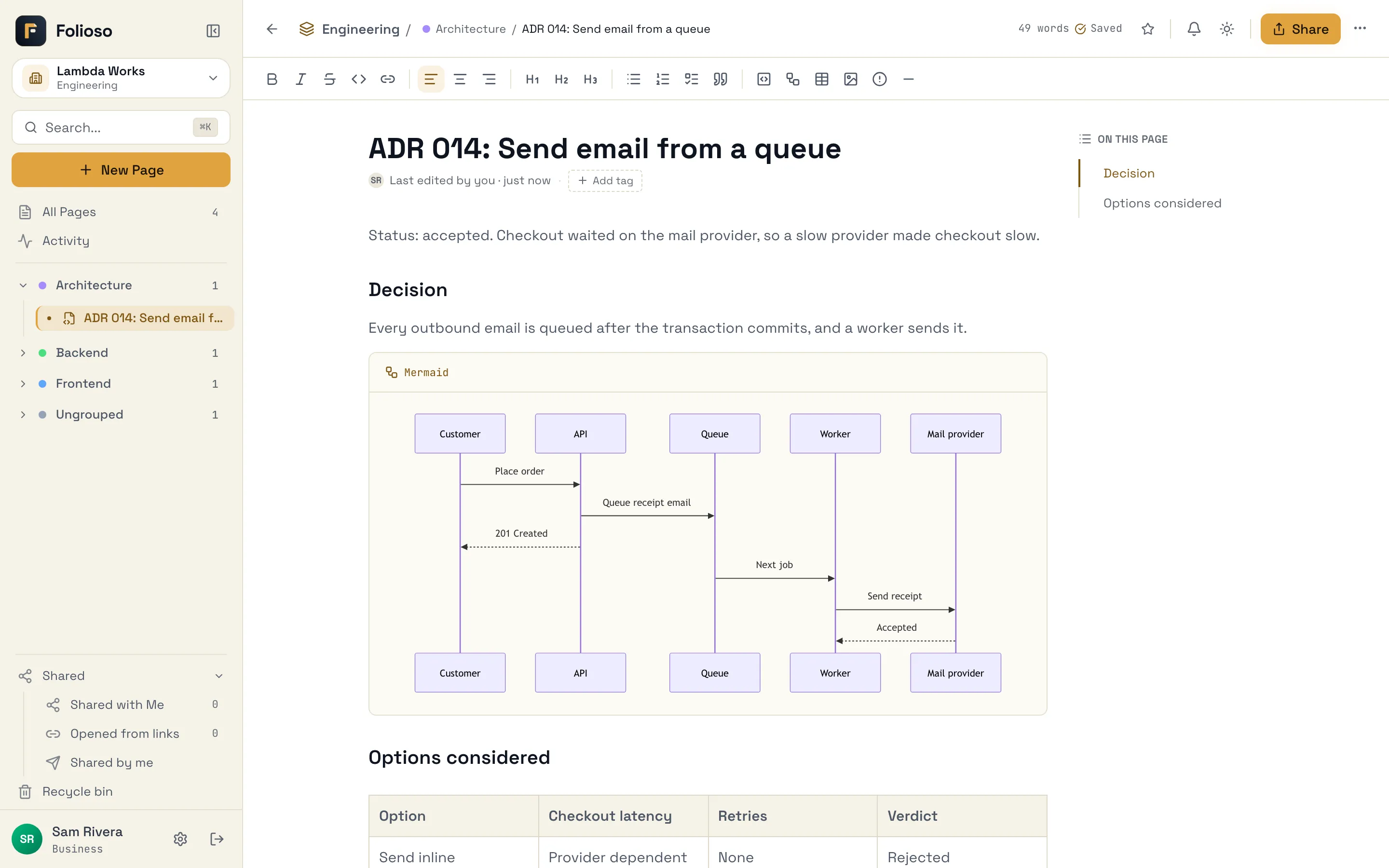1389x868 pixels.
Task: Expand the Frontend group
Action: (23, 383)
